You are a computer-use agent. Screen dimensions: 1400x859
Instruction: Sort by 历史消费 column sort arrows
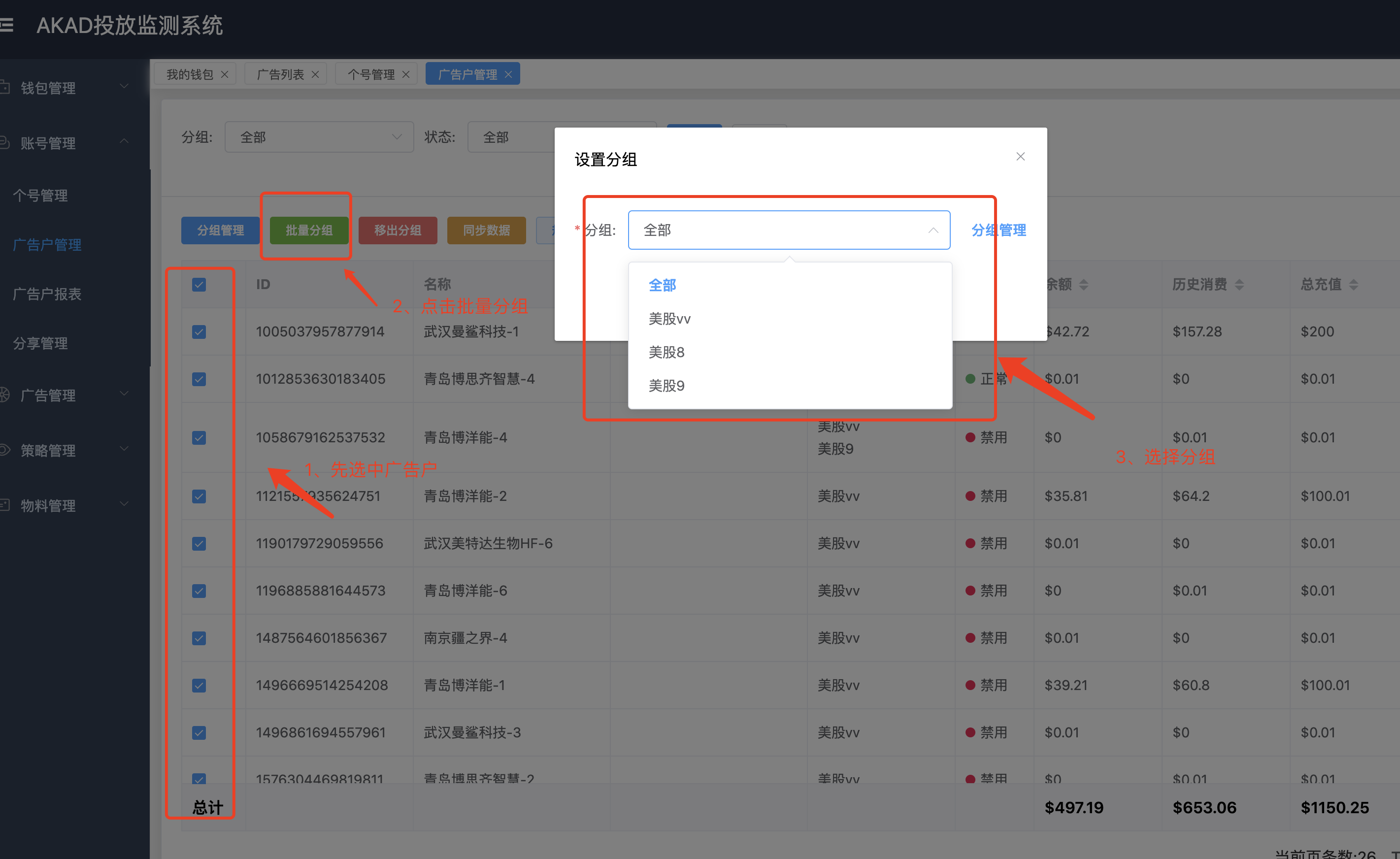[x=1239, y=285]
